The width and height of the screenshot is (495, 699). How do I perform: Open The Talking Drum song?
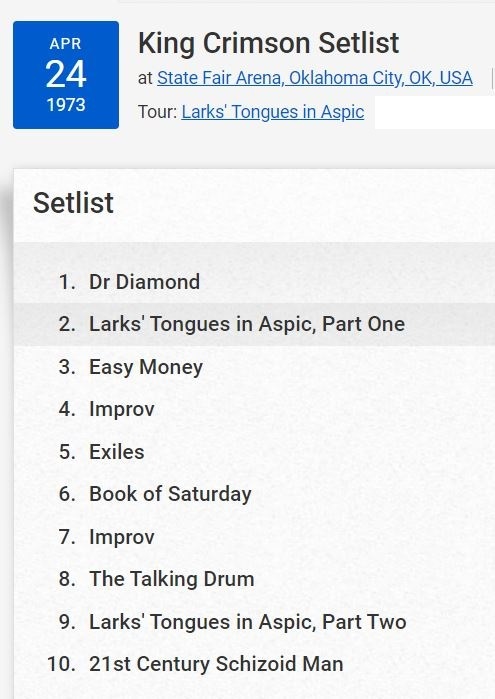(172, 579)
